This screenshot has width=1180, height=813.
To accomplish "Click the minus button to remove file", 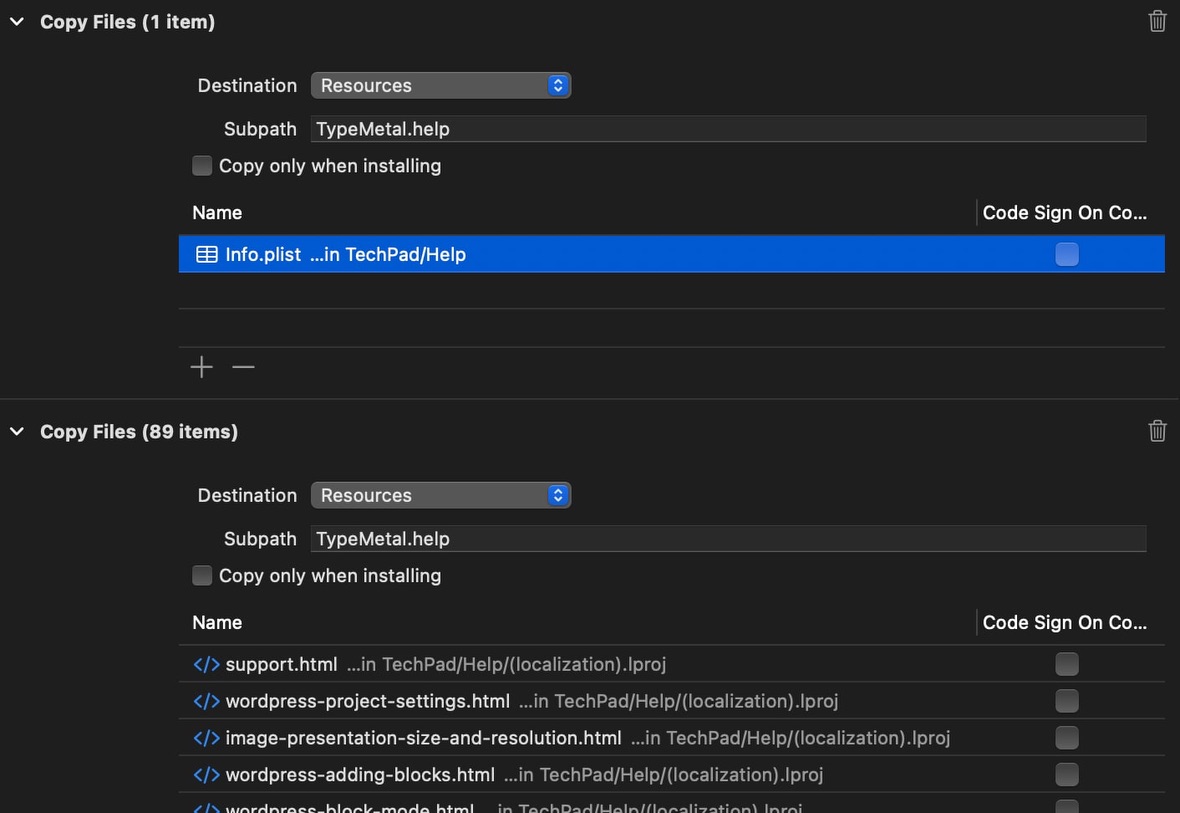I will coord(243,367).
